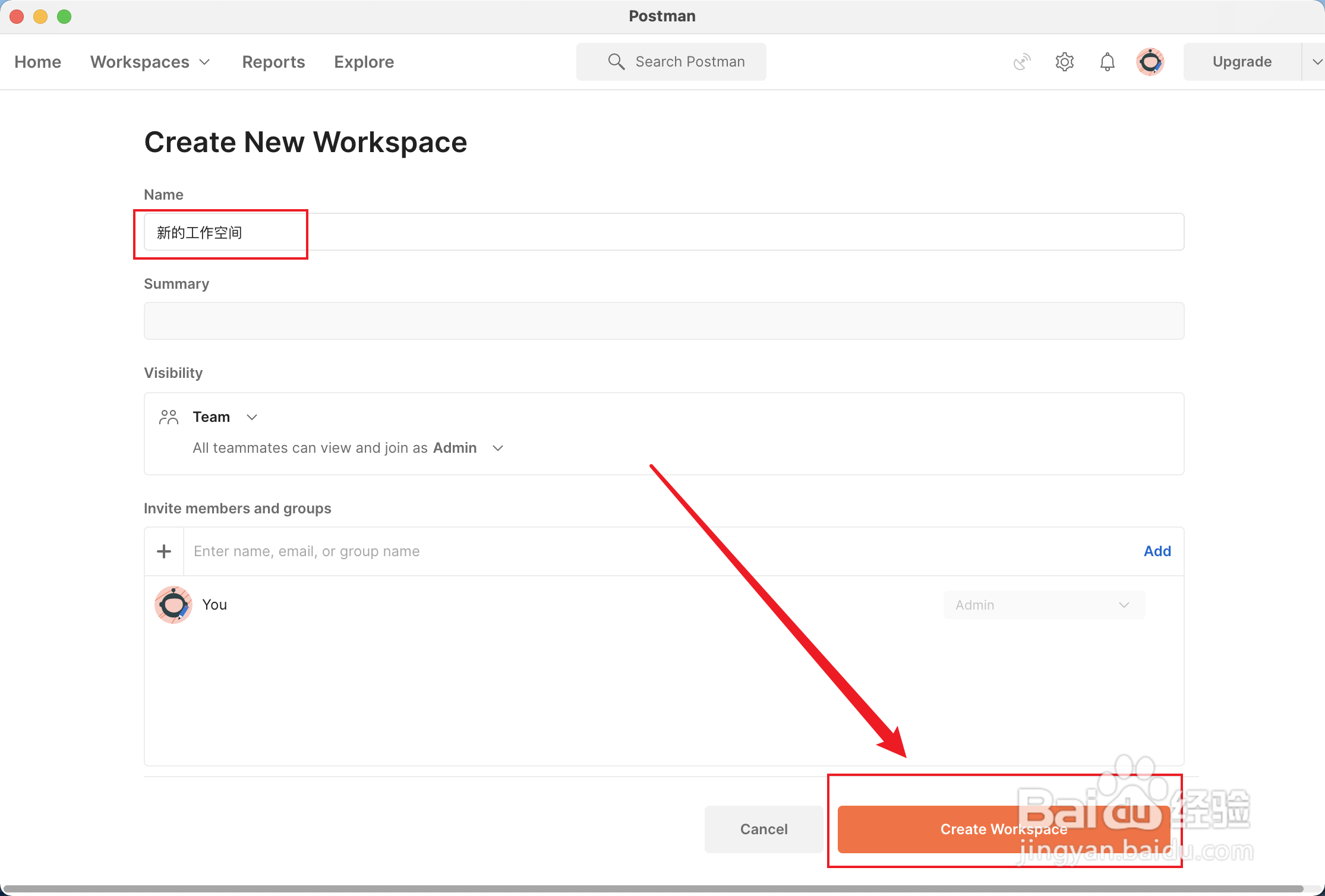Image resolution: width=1325 pixels, height=896 pixels.
Task: Click the Add link in invite field
Action: [1157, 551]
